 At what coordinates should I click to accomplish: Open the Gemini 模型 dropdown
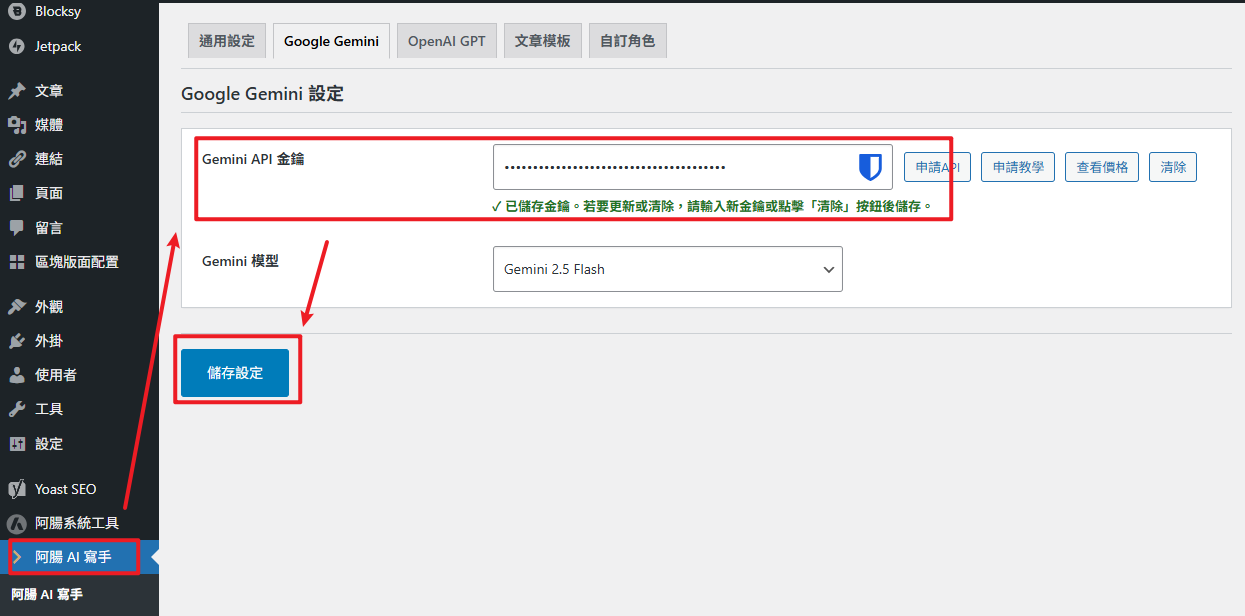pos(667,269)
